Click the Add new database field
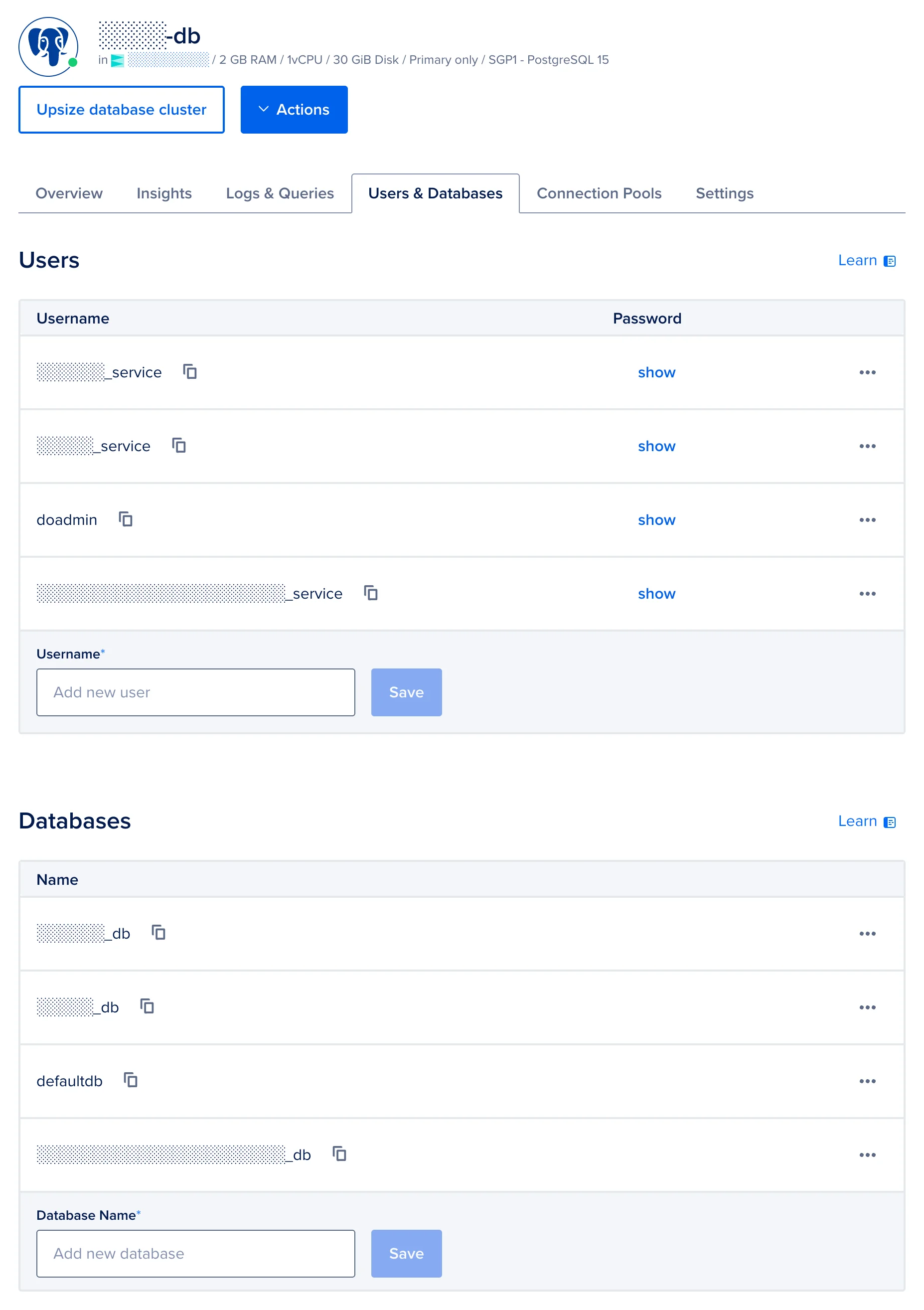This screenshot has height=1310, width=924. 196,1253
